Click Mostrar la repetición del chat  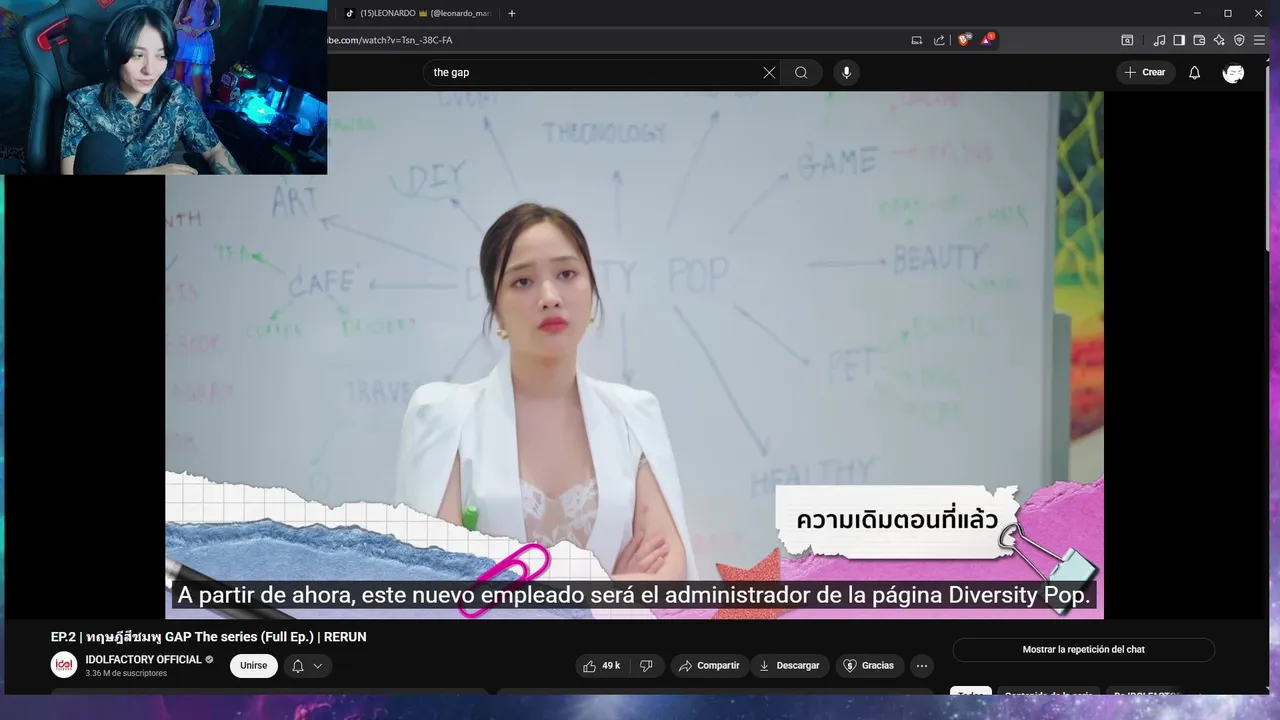[1083, 650]
